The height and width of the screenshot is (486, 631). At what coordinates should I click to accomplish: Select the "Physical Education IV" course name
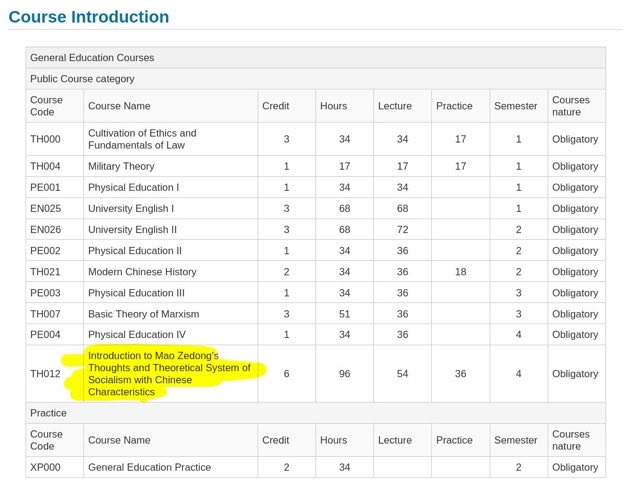[x=137, y=335]
